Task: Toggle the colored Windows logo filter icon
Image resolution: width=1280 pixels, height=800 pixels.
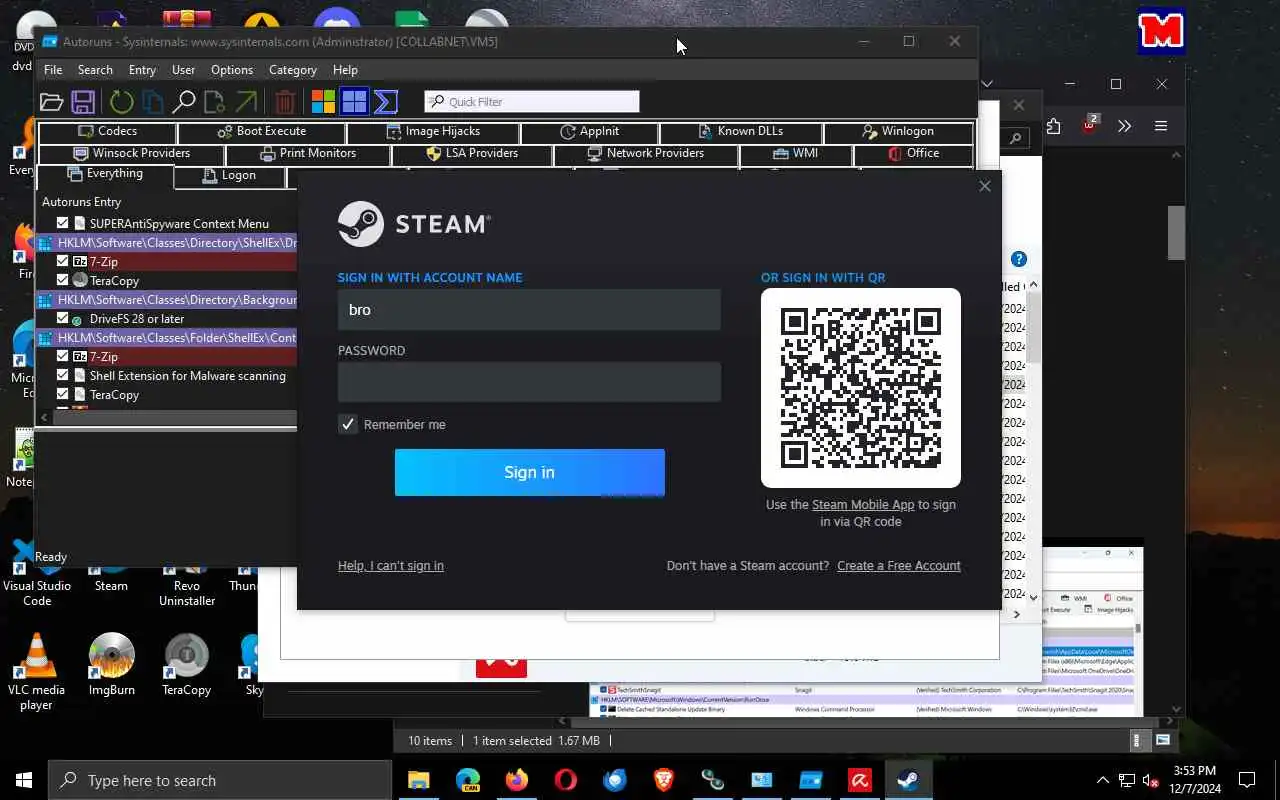Action: click(323, 102)
